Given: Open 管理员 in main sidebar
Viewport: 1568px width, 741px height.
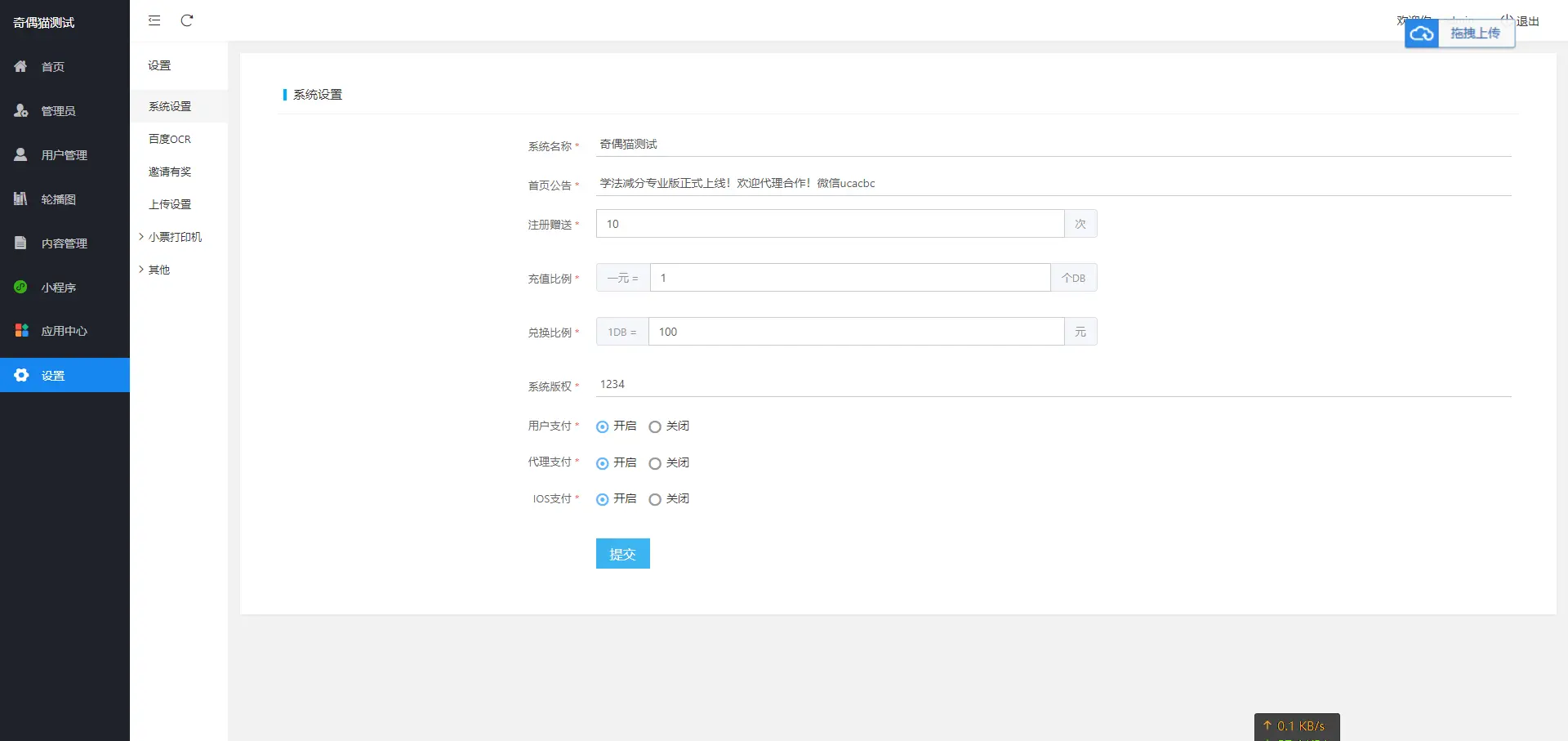Looking at the screenshot, I should pos(65,110).
